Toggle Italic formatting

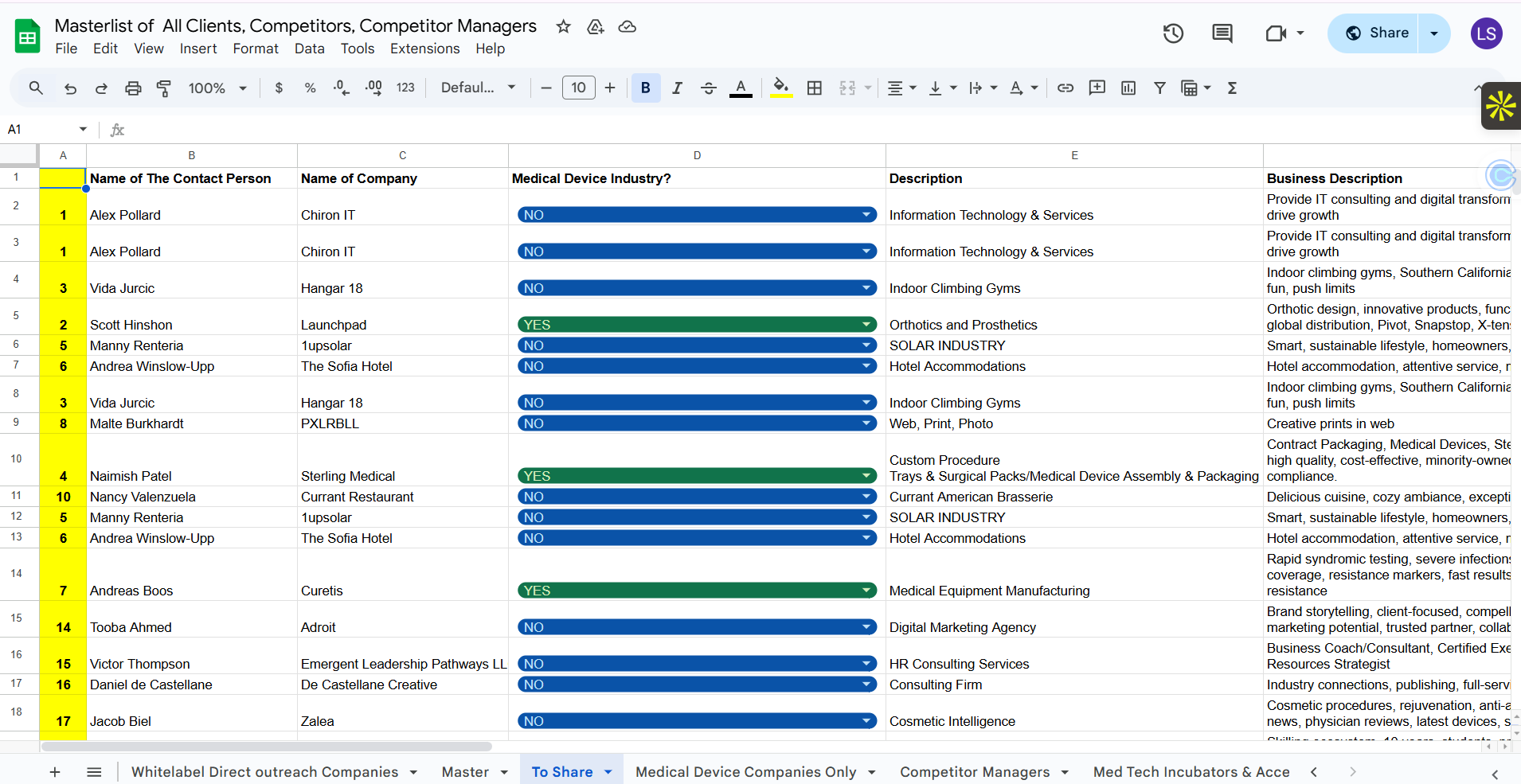[677, 88]
